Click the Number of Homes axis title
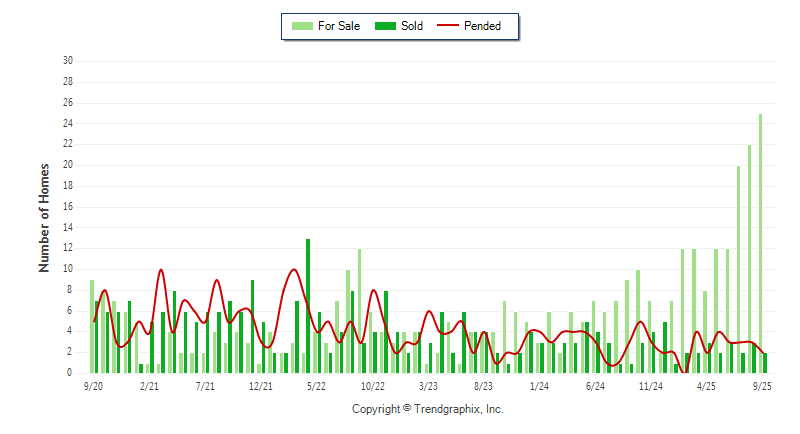Viewport: 800px width, 434px height. tap(44, 216)
